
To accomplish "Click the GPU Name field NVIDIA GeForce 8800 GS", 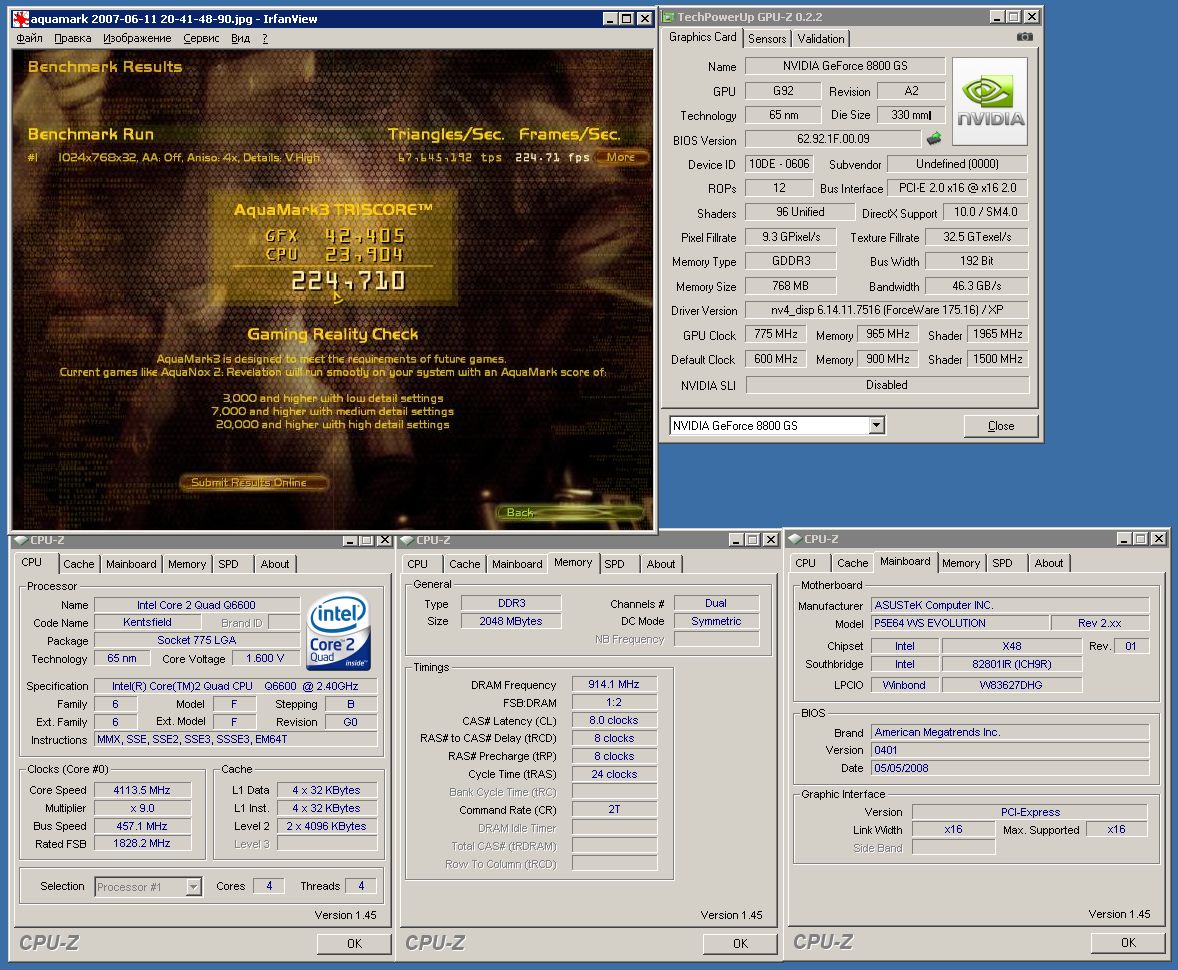I will pos(845,66).
